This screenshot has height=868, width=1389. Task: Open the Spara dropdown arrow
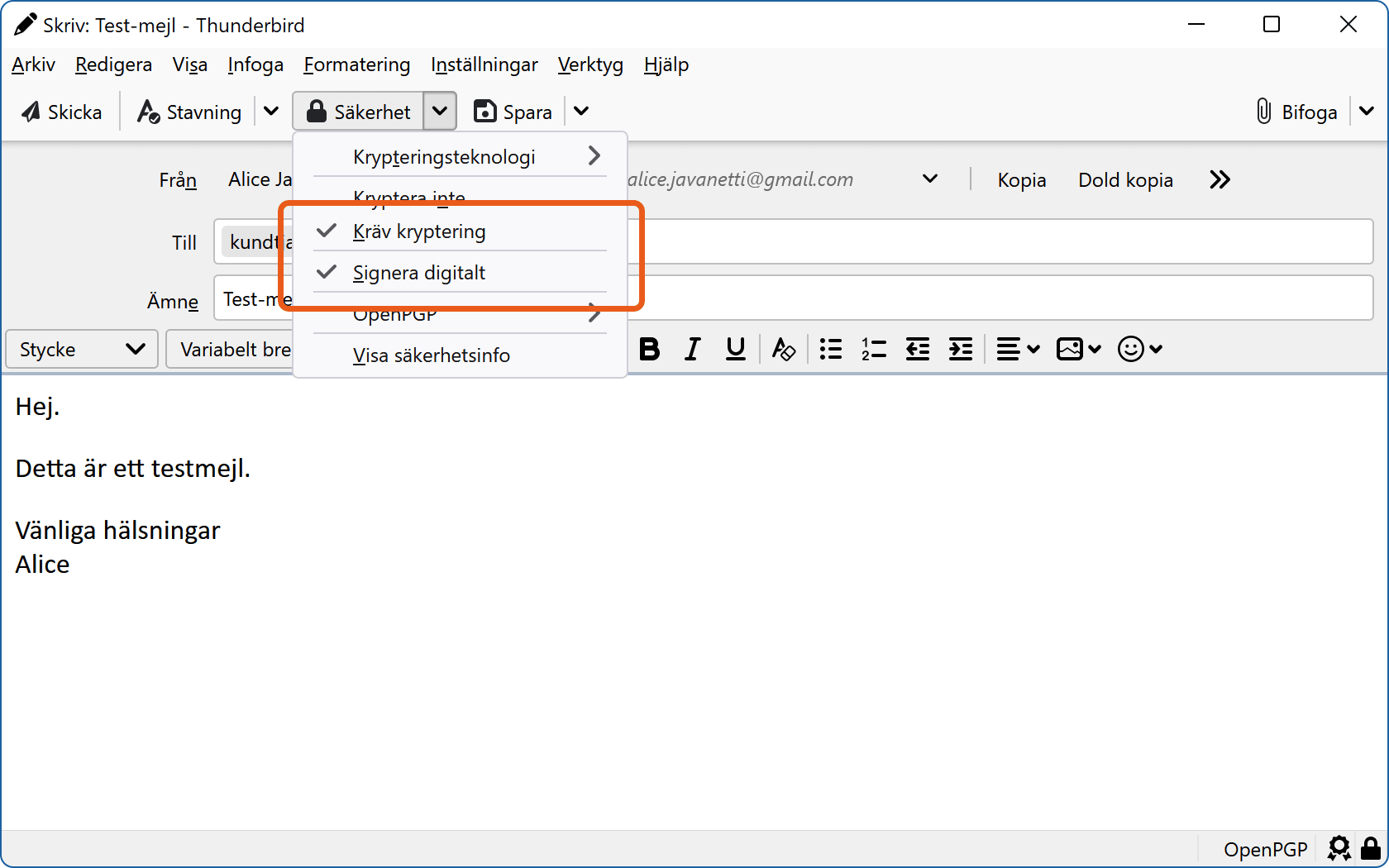[x=581, y=112]
